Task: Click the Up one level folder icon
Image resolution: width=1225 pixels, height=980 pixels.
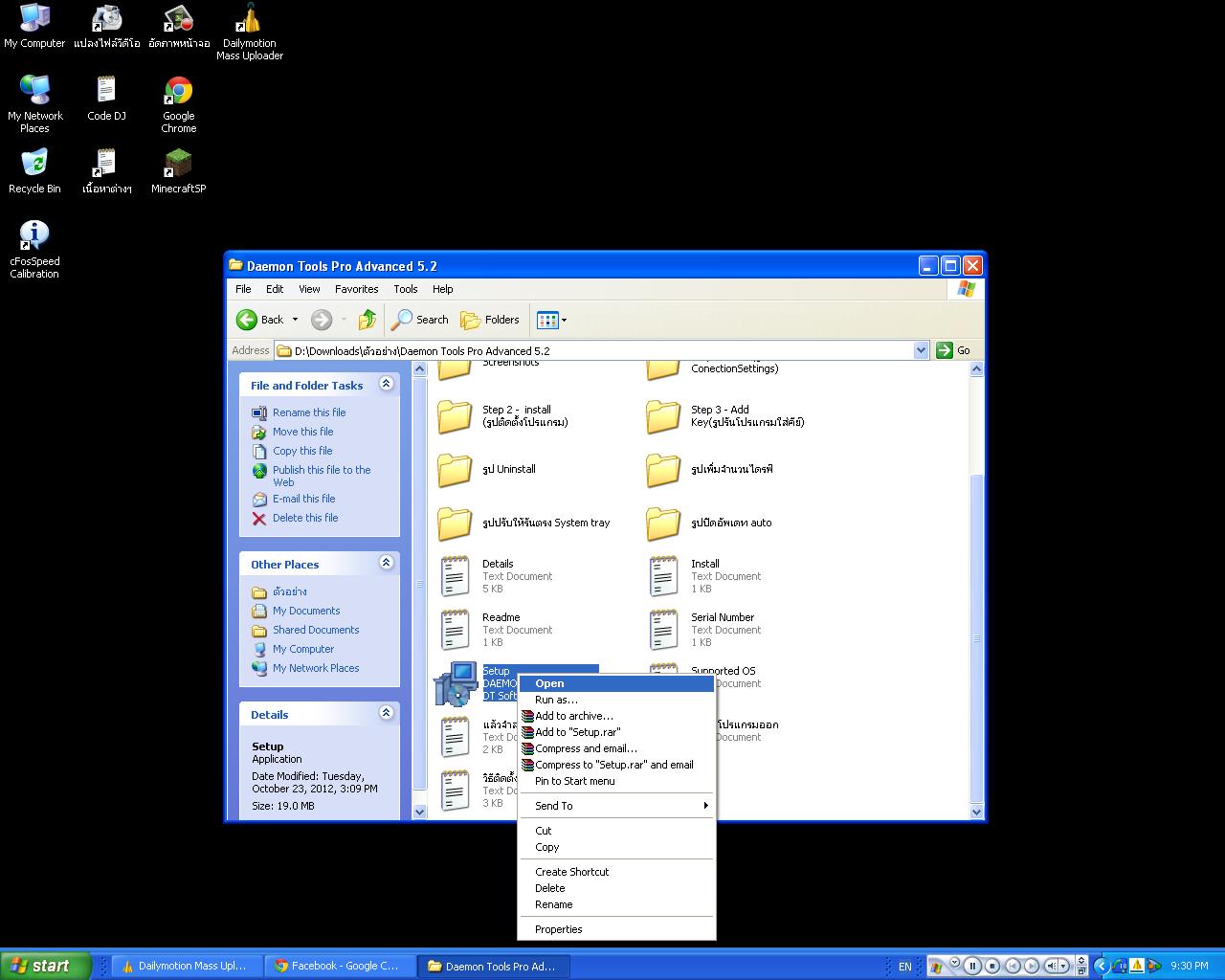Action: tap(367, 320)
